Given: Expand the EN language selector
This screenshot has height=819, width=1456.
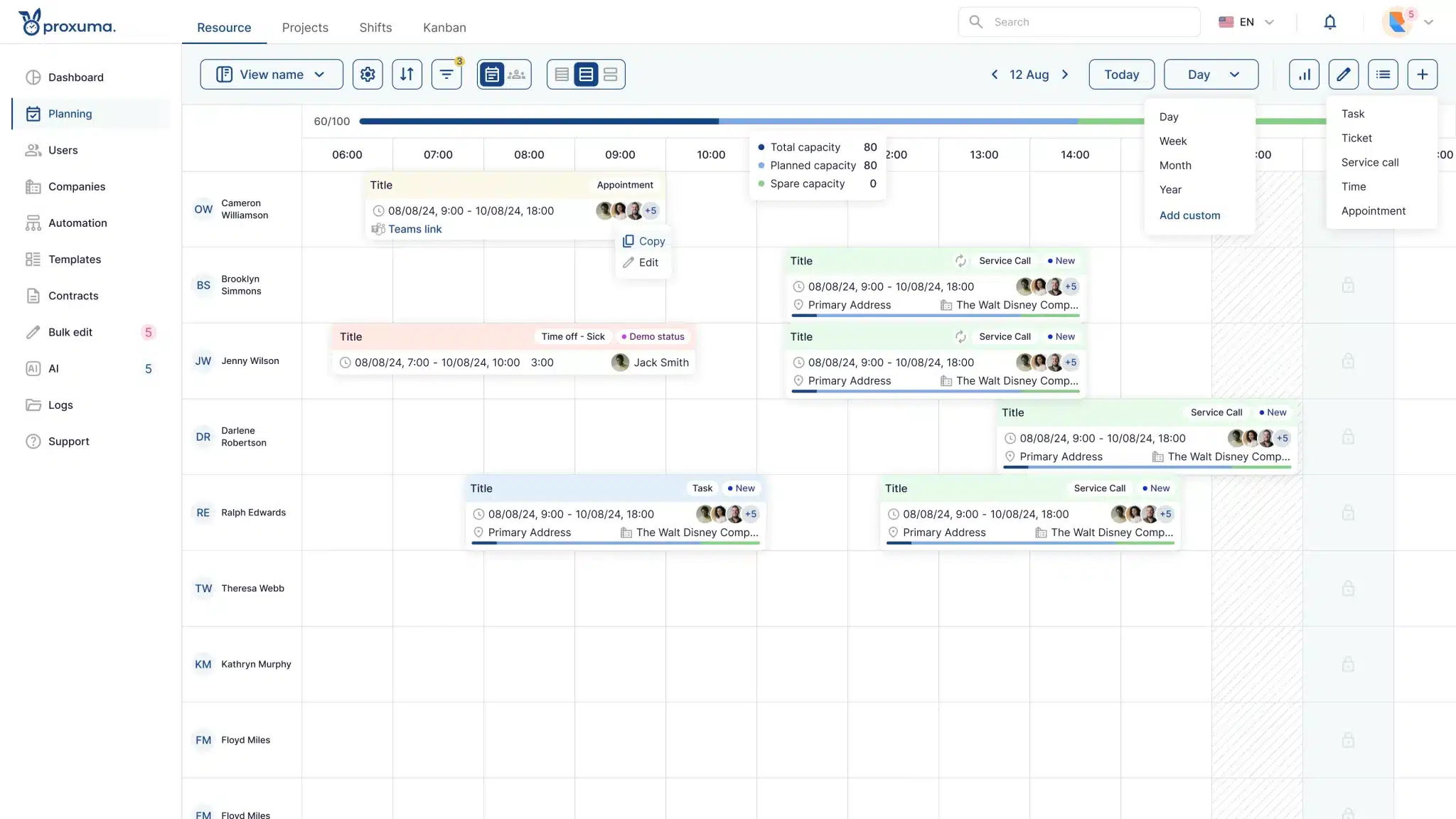Looking at the screenshot, I should click(1246, 22).
